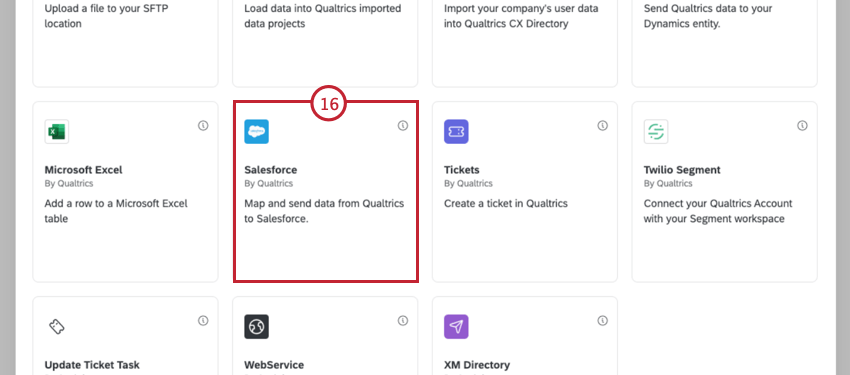
Task: Open info icon on Salesforce card
Action: coord(403,126)
